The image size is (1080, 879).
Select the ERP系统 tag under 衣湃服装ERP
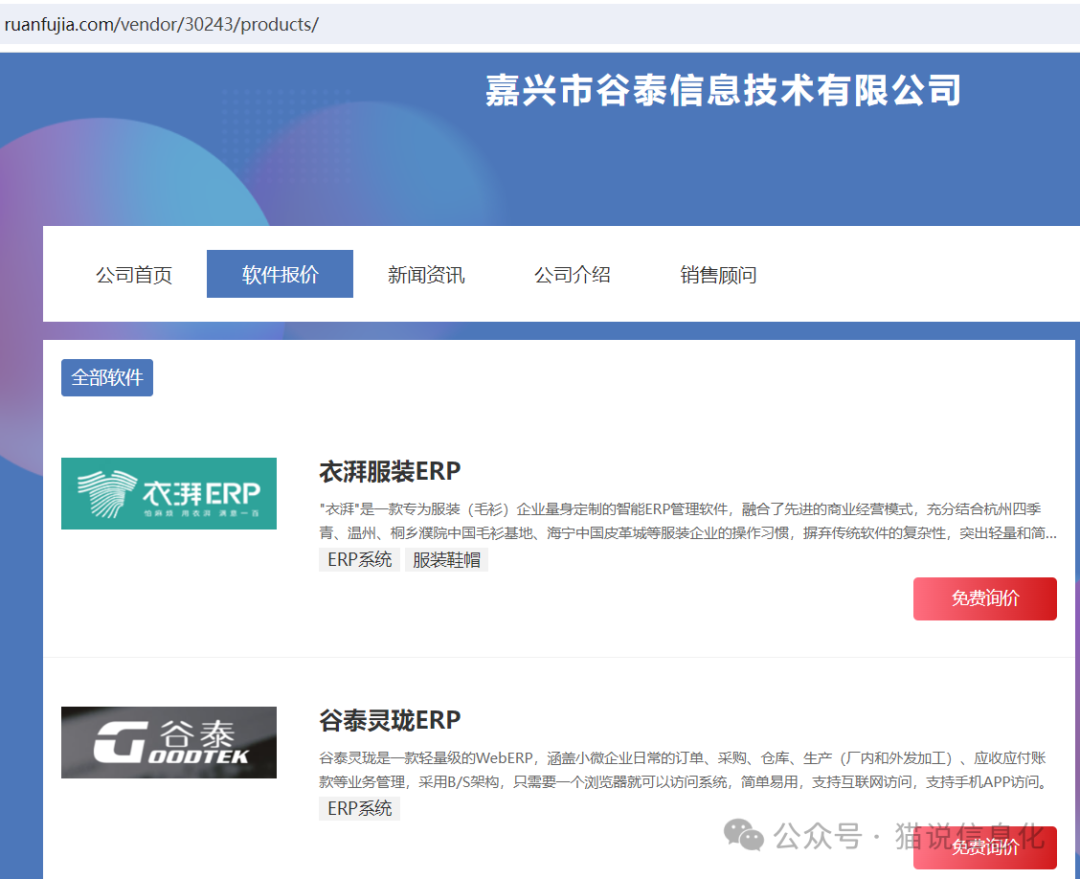pyautogui.click(x=360, y=559)
